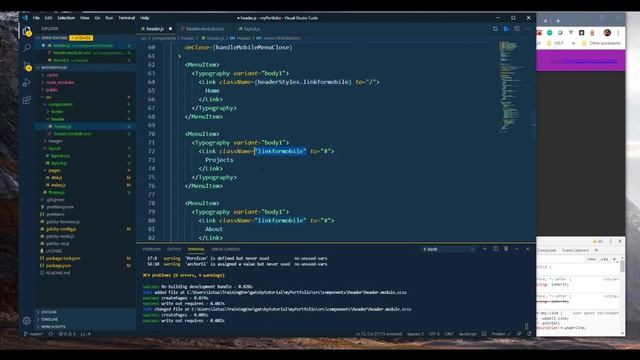Viewport: 640px width, 360px height.
Task: Click the errors and warnings status bar counter
Action: point(67,334)
